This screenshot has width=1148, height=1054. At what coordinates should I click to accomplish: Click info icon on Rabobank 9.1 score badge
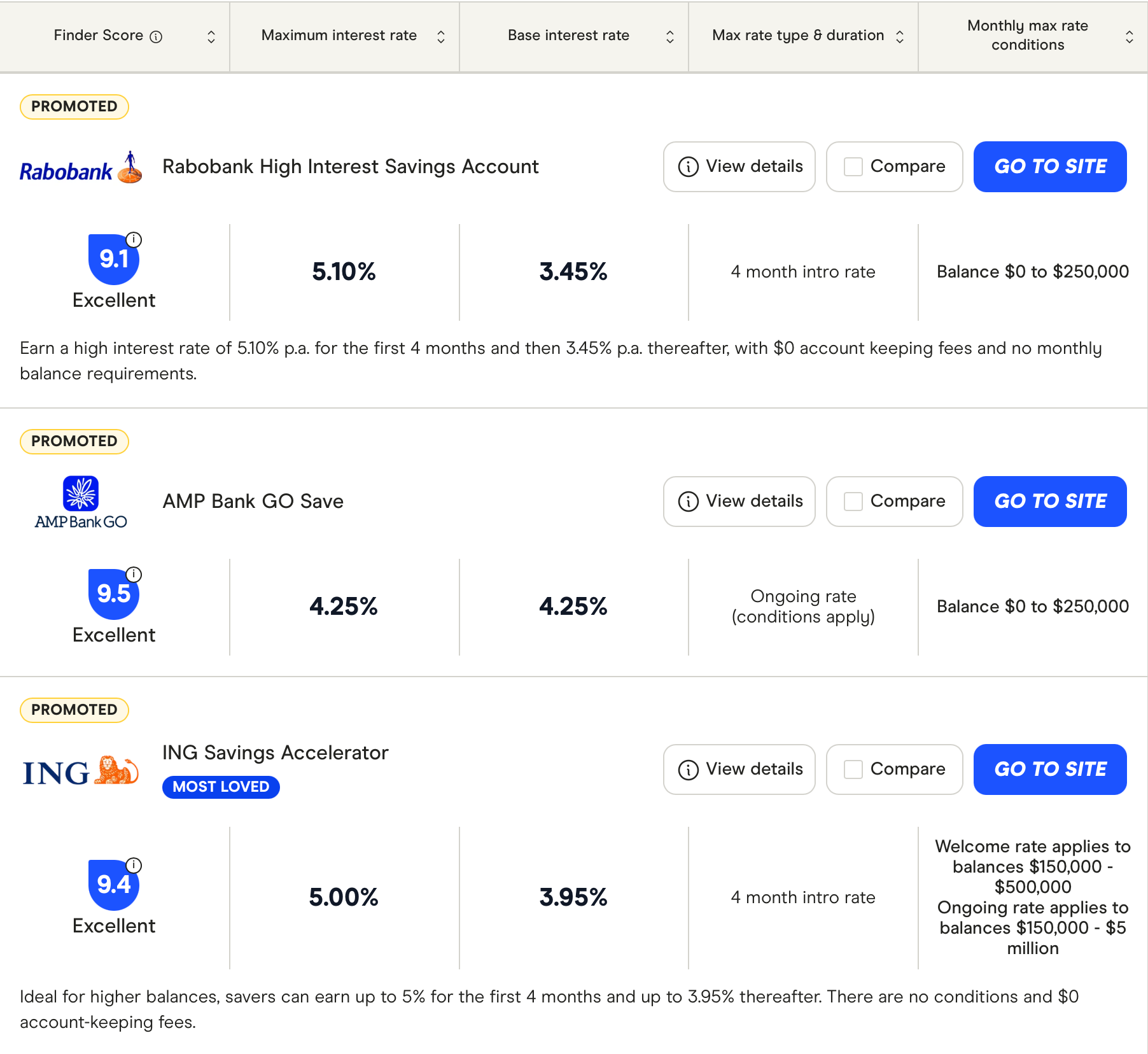(134, 240)
